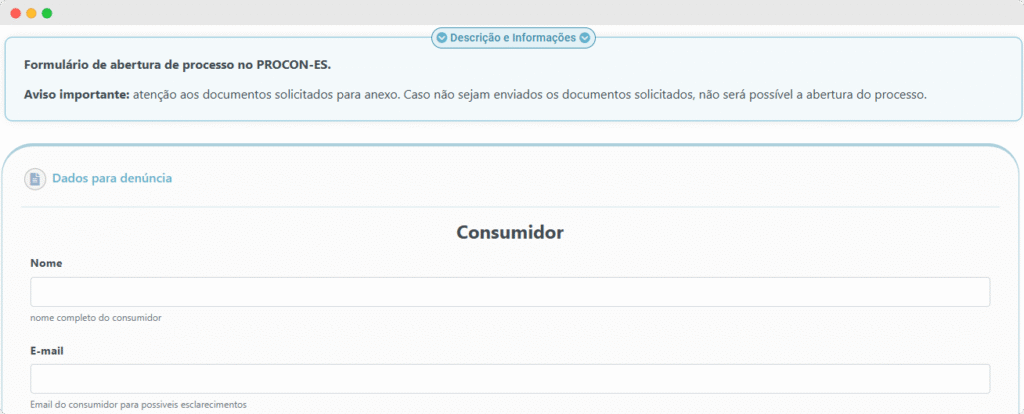Maximize window using the green button

click(x=47, y=13)
